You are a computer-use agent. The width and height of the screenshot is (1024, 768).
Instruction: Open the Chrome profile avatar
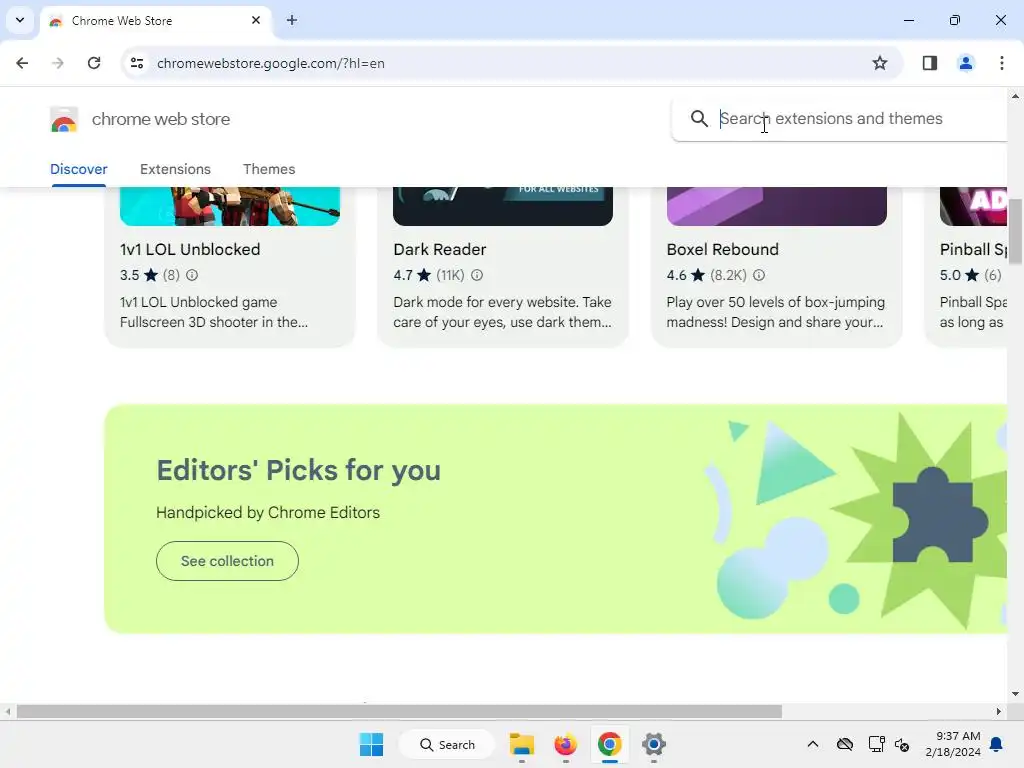[x=966, y=63]
